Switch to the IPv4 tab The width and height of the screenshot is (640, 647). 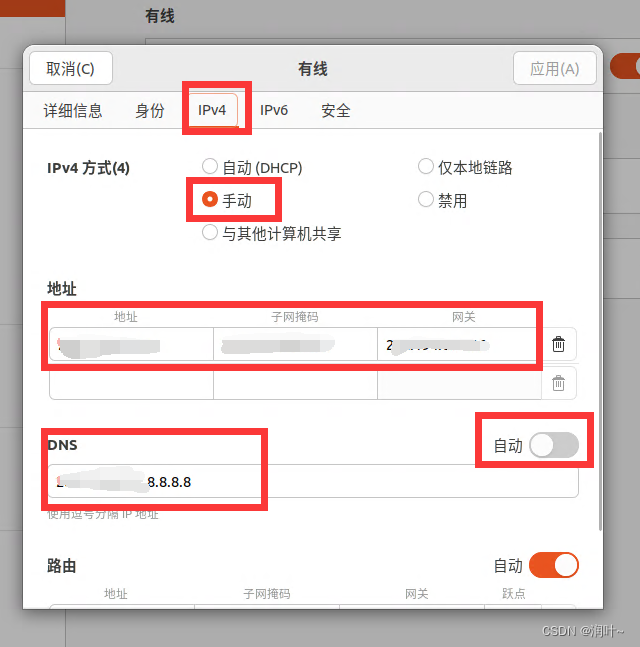[212, 110]
